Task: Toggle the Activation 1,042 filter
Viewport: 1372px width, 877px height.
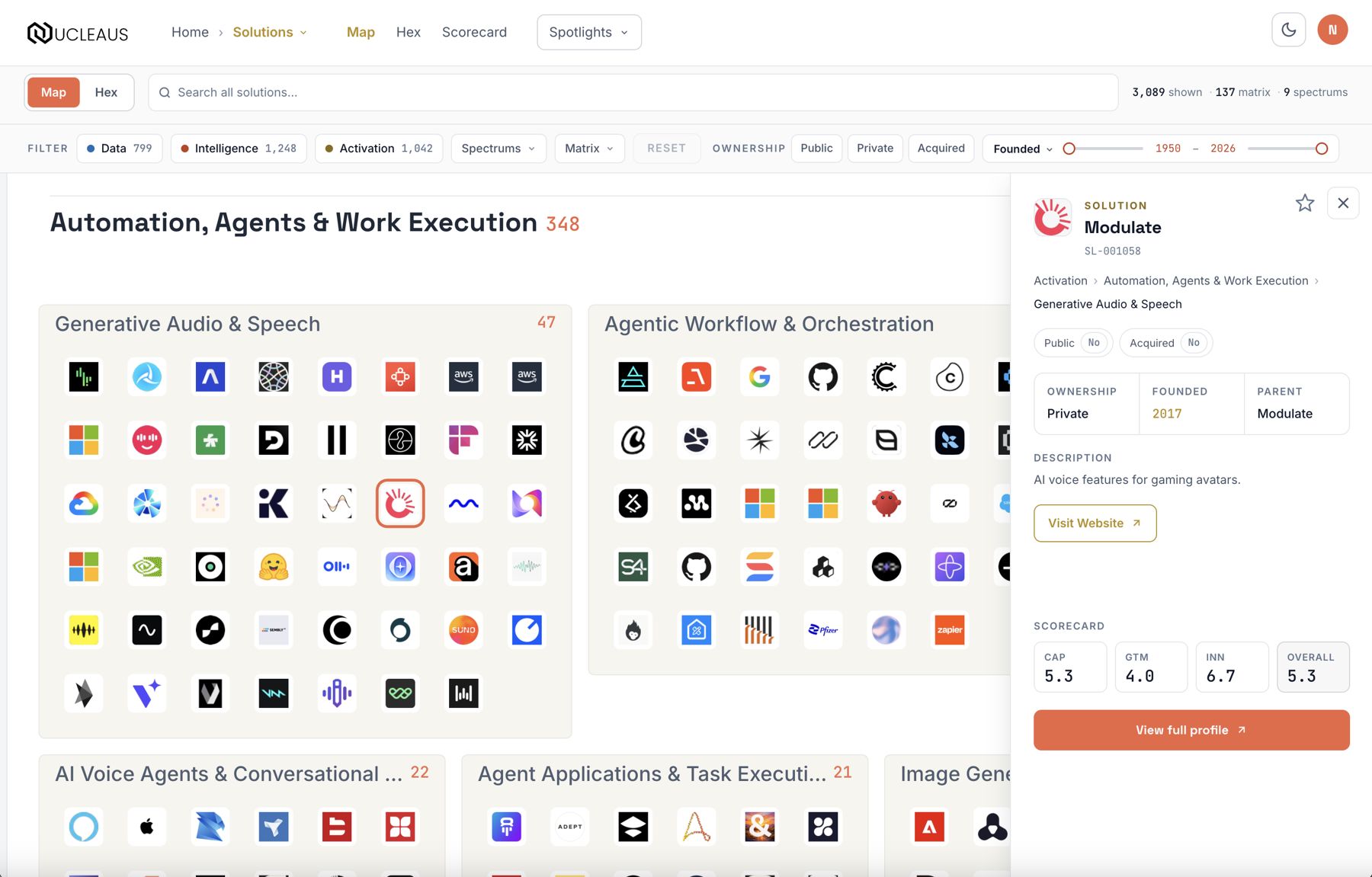Action: coord(379,149)
